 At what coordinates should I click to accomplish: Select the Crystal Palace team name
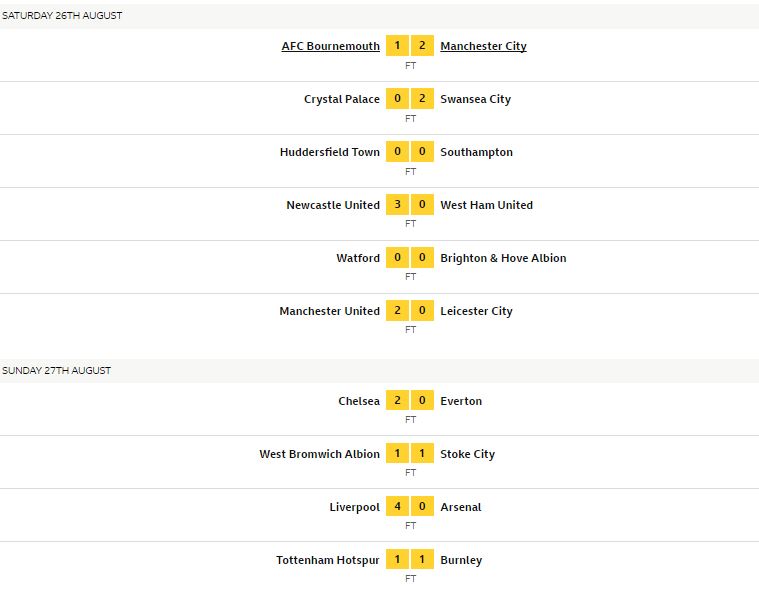(342, 99)
